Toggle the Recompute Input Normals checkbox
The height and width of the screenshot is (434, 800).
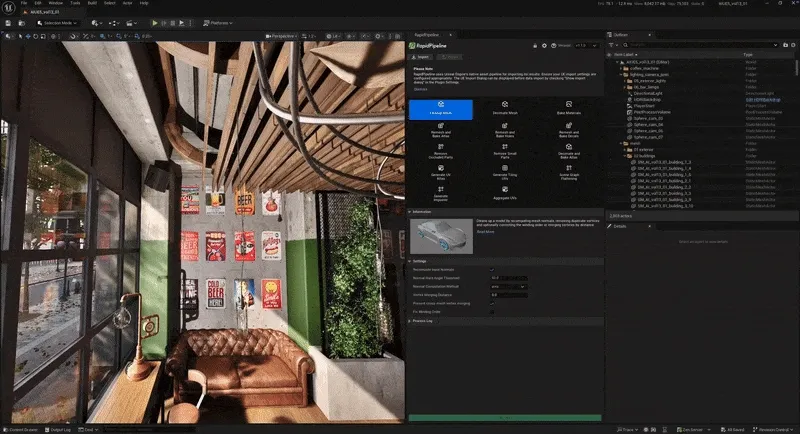click(x=492, y=269)
